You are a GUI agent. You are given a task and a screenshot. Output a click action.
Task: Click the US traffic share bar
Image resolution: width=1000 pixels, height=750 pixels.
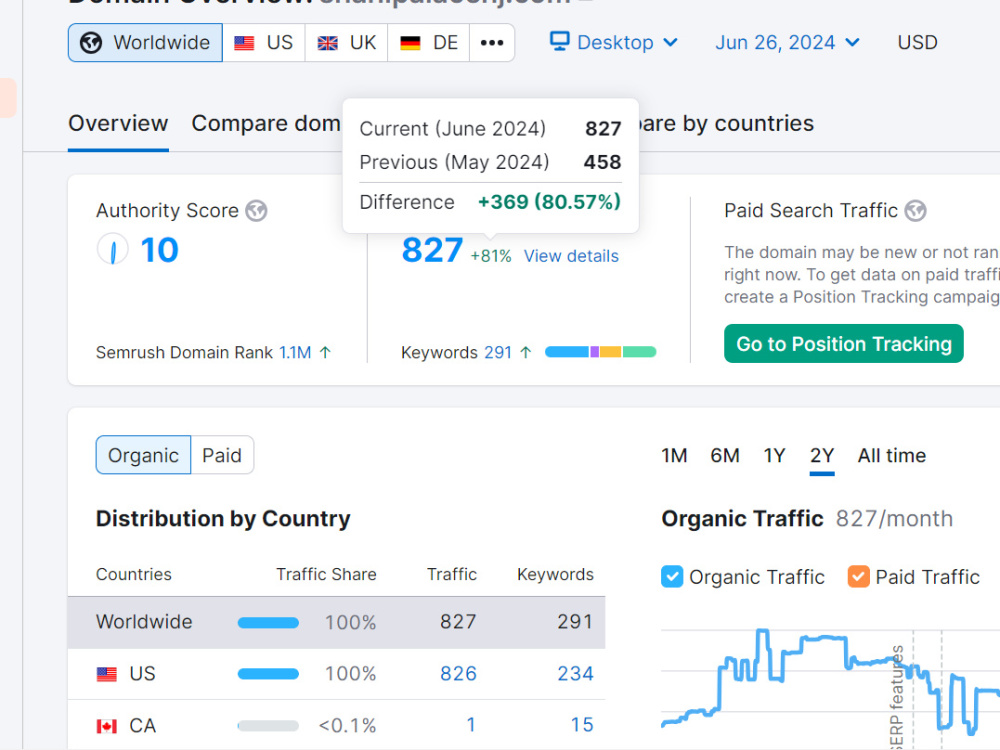click(x=268, y=674)
